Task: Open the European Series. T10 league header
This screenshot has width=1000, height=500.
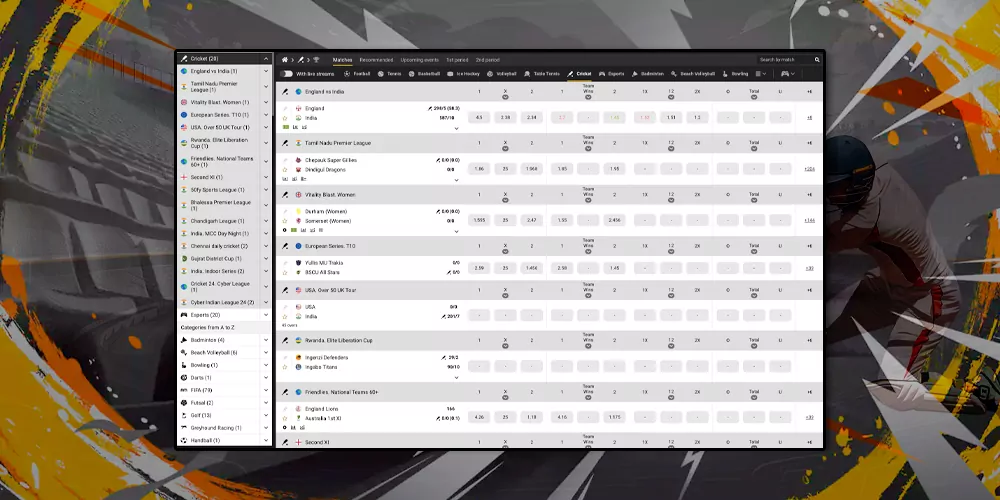Action: click(332, 246)
